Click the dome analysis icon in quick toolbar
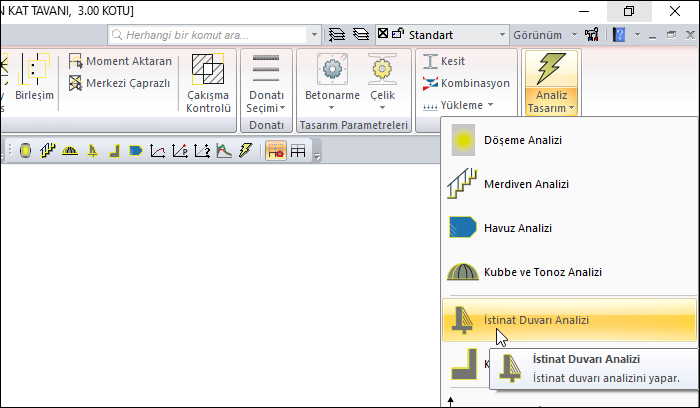Image resolution: width=700 pixels, height=408 pixels. click(70, 151)
